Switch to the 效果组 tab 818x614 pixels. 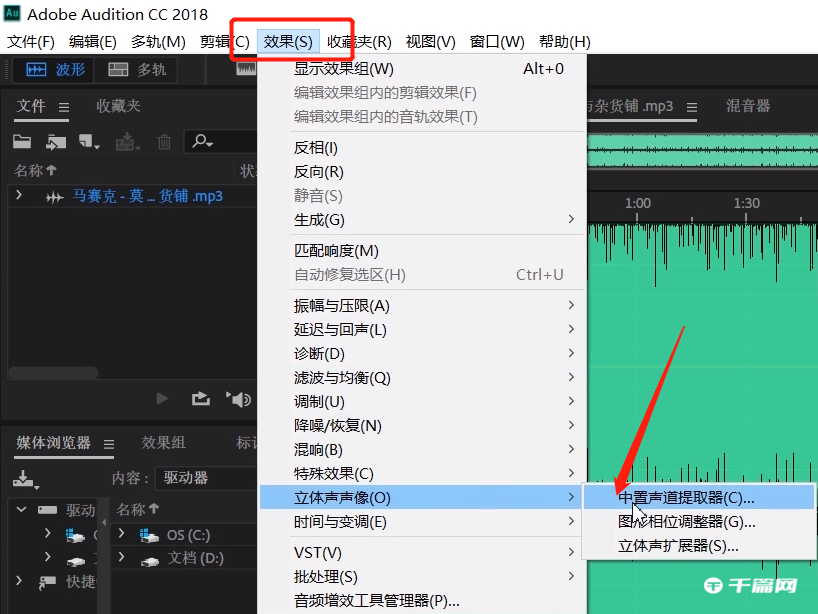point(163,443)
